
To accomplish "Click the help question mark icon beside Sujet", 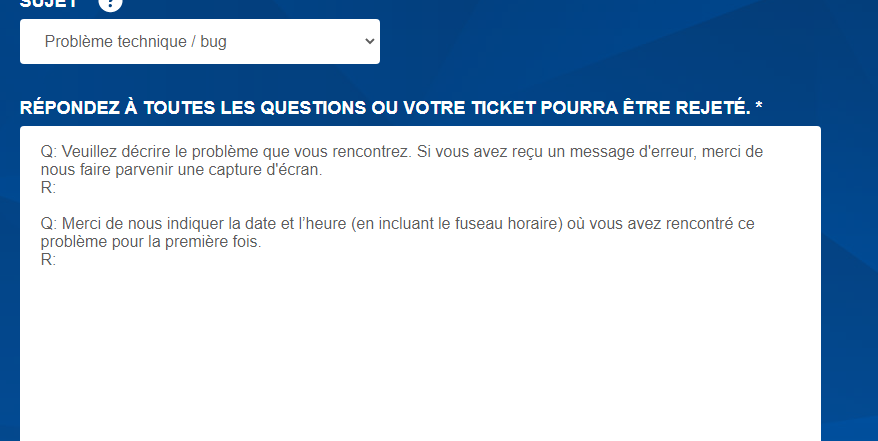I will [110, 3].
